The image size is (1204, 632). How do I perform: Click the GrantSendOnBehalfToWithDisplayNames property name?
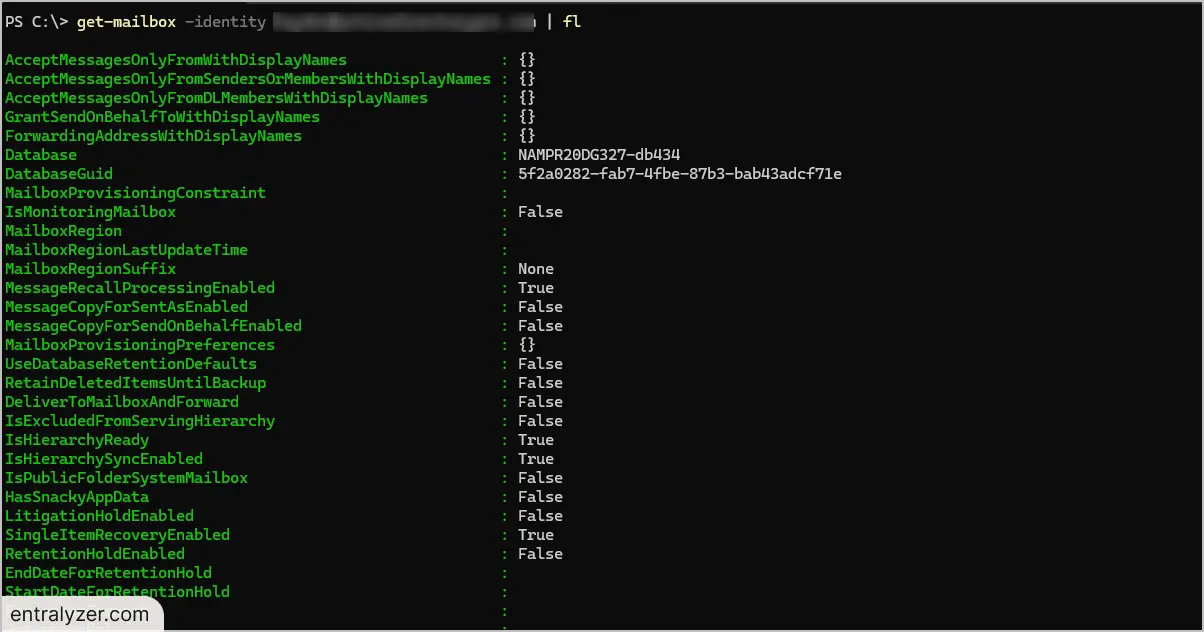pyautogui.click(x=162, y=117)
